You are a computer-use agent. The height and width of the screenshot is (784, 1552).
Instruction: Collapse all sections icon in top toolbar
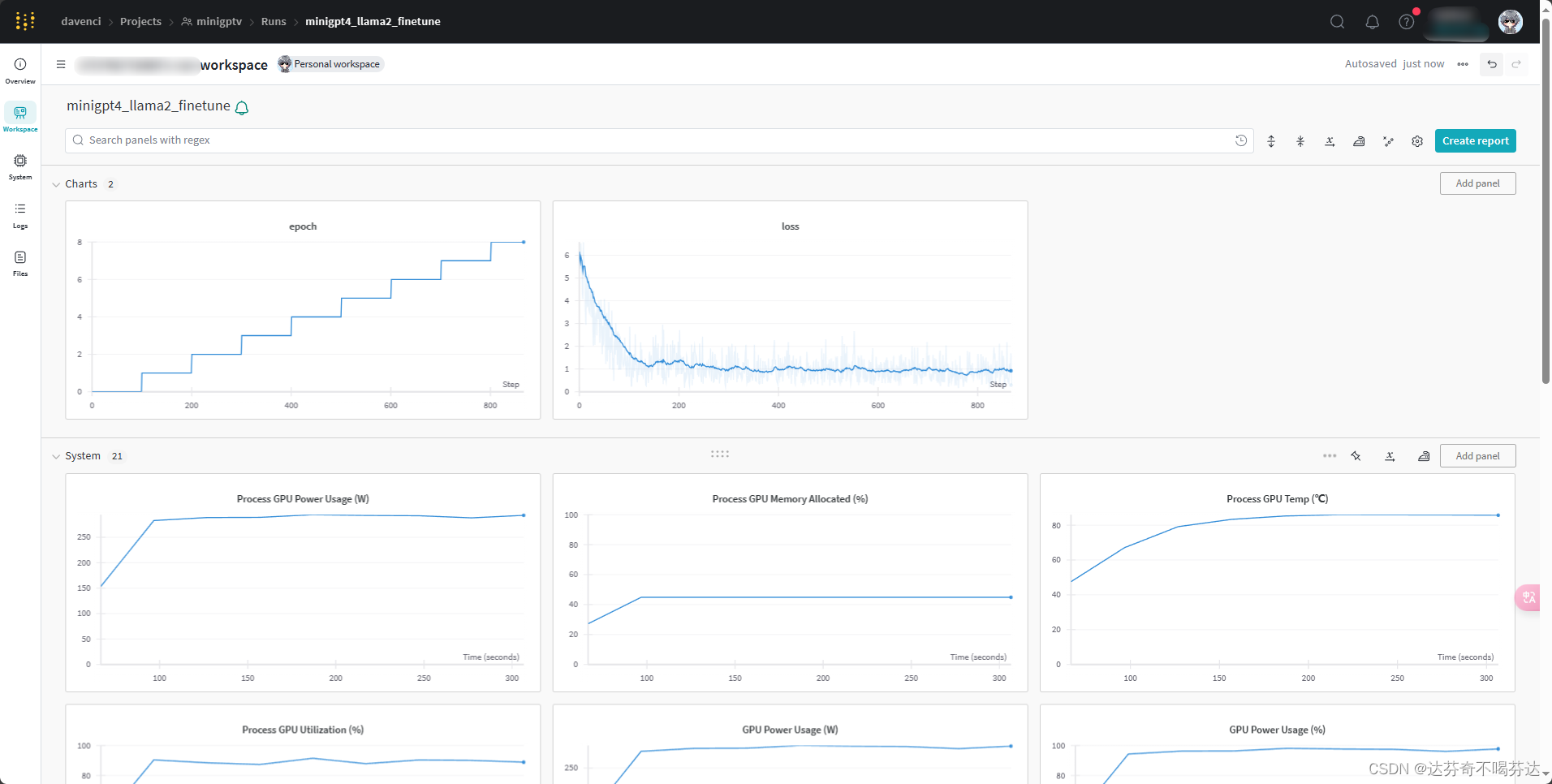1300,141
